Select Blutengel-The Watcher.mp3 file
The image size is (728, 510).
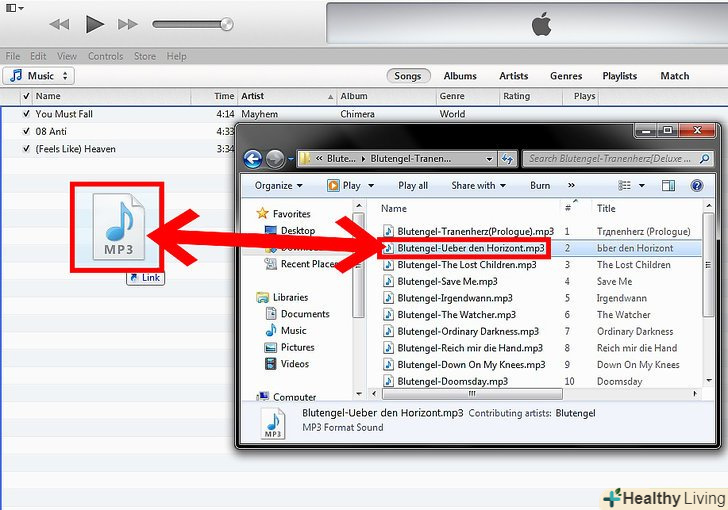pos(450,315)
